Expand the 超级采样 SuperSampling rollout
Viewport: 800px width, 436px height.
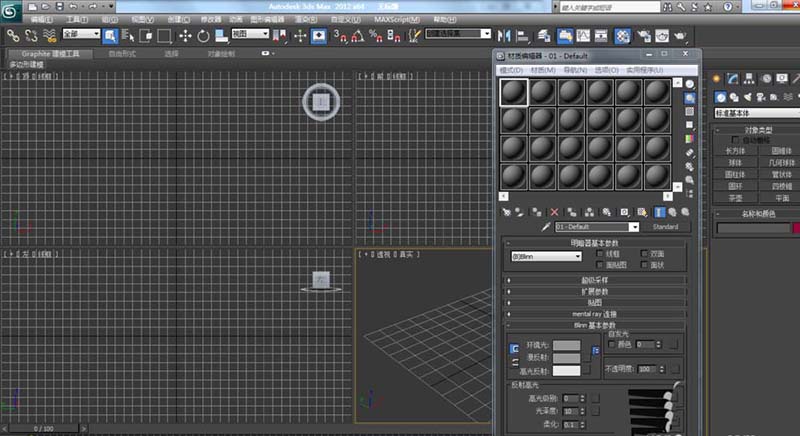[x=595, y=280]
